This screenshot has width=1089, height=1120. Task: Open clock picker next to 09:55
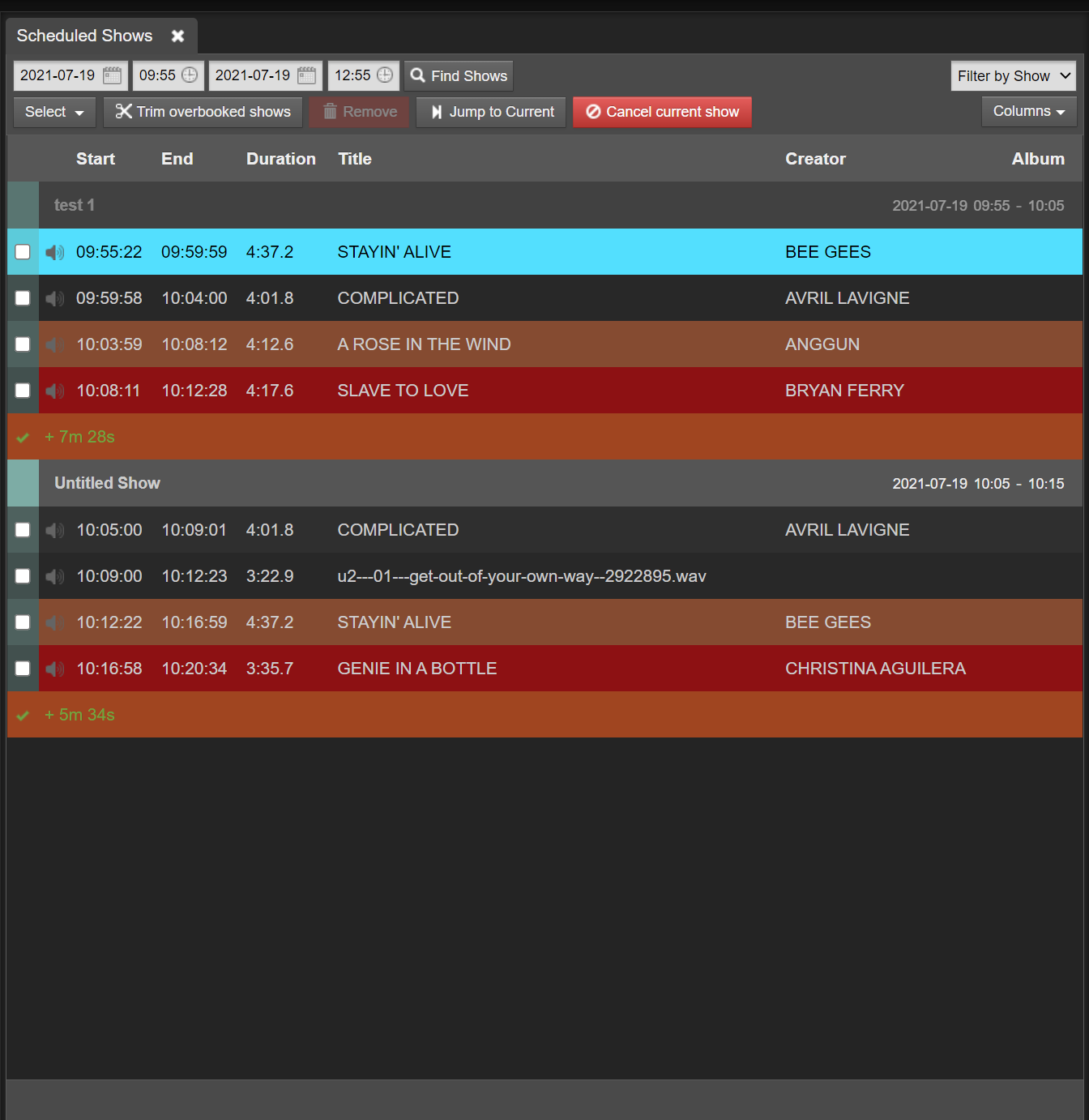point(190,75)
